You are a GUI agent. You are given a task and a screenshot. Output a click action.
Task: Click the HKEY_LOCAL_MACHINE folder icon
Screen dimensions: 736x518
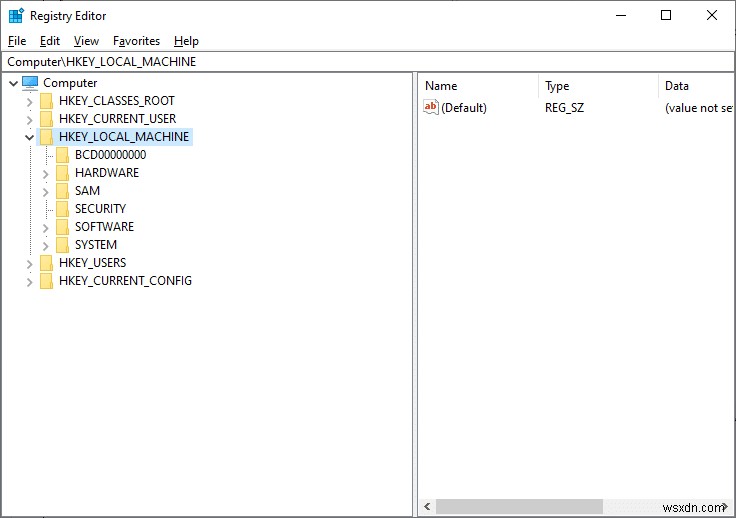tap(46, 137)
